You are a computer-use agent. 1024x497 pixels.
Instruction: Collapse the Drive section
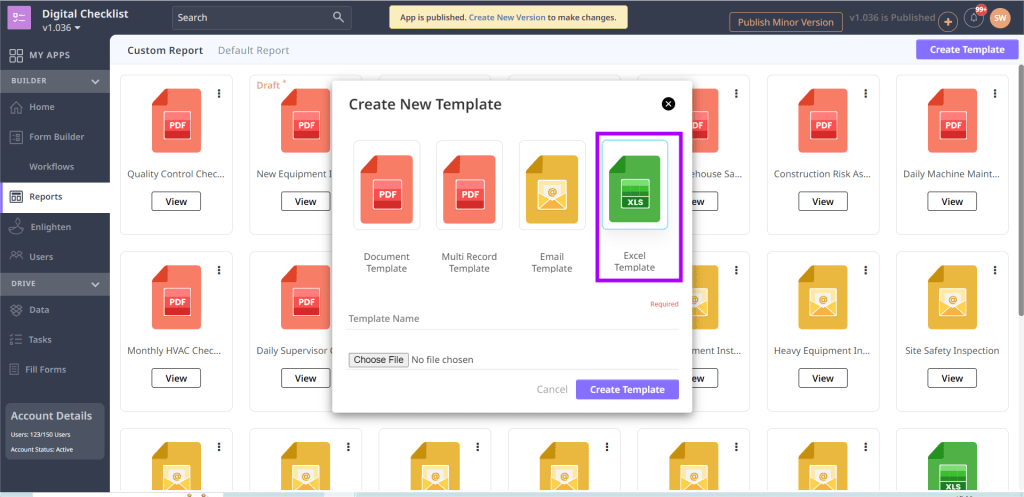point(96,285)
